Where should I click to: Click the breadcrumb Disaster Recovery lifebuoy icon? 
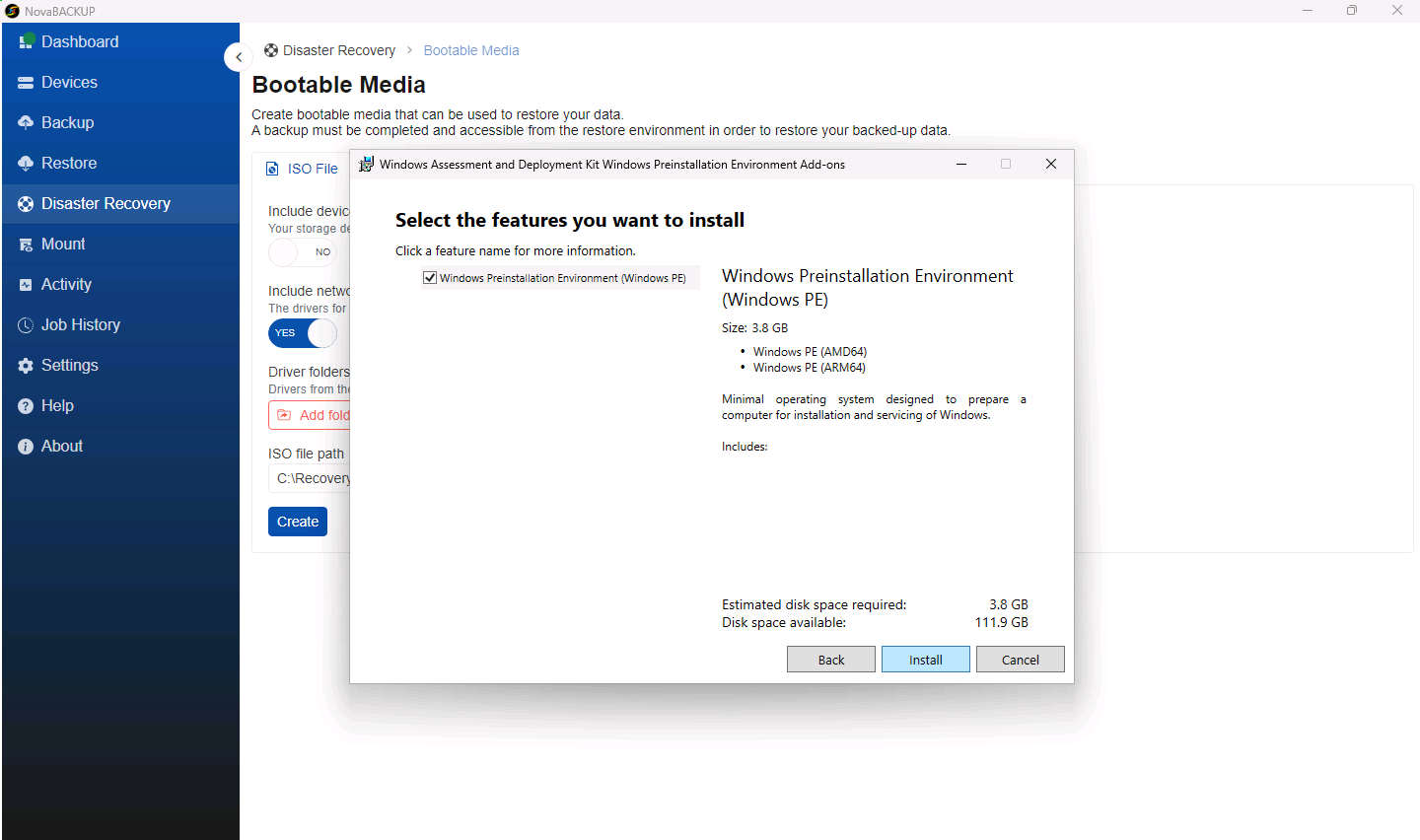[x=271, y=50]
